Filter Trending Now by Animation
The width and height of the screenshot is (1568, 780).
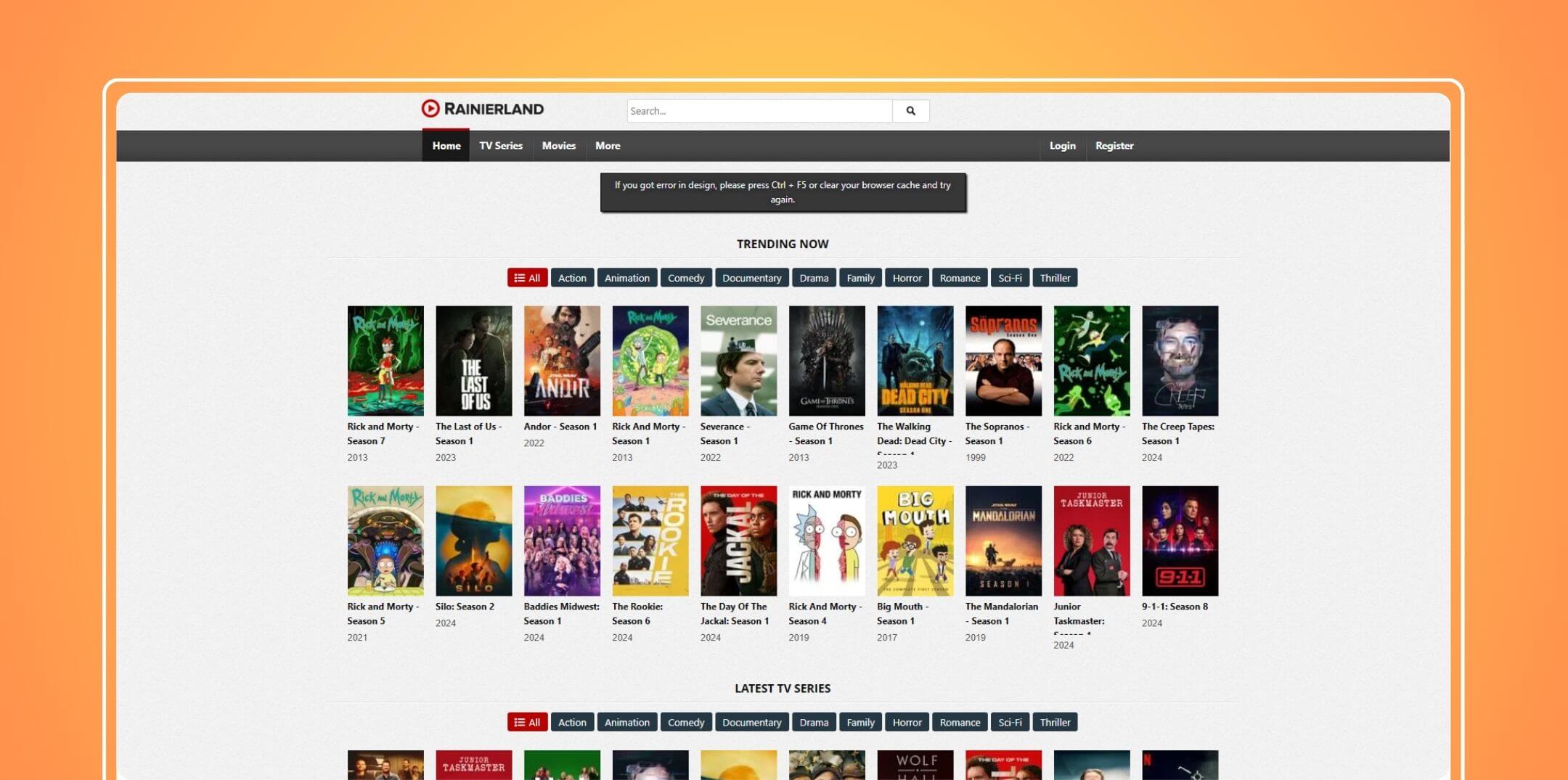(627, 278)
